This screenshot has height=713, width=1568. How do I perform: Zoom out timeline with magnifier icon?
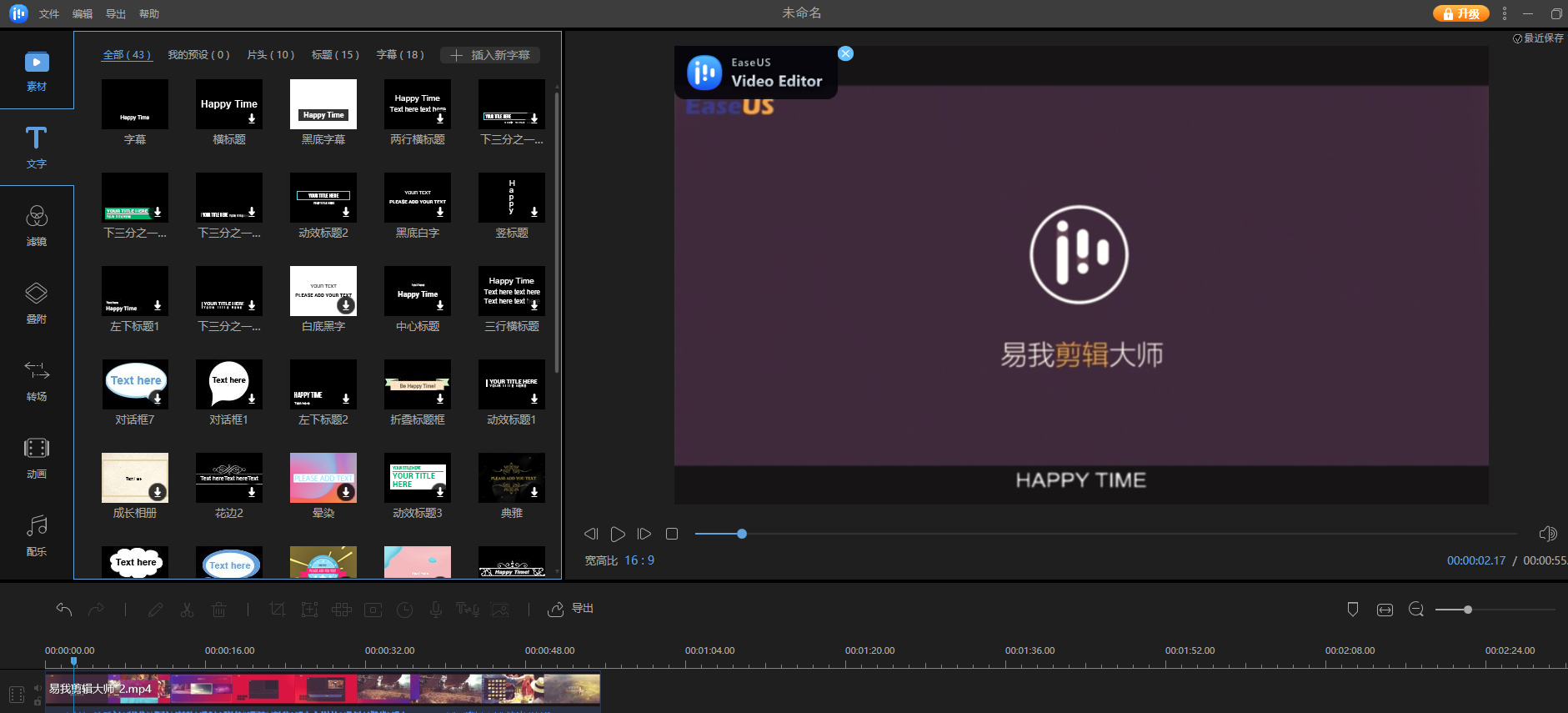(x=1416, y=610)
